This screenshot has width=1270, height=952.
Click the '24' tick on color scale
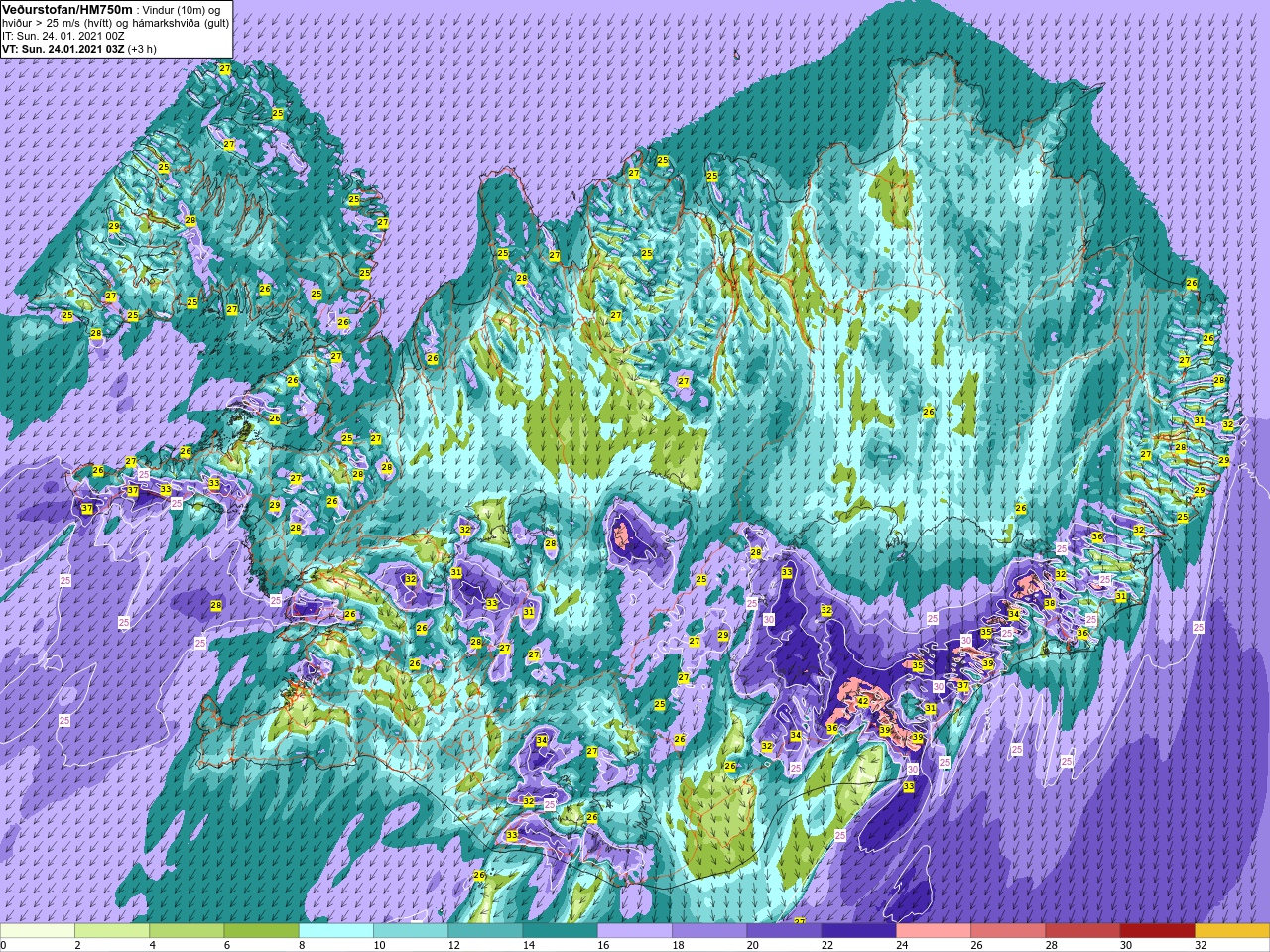902,945
